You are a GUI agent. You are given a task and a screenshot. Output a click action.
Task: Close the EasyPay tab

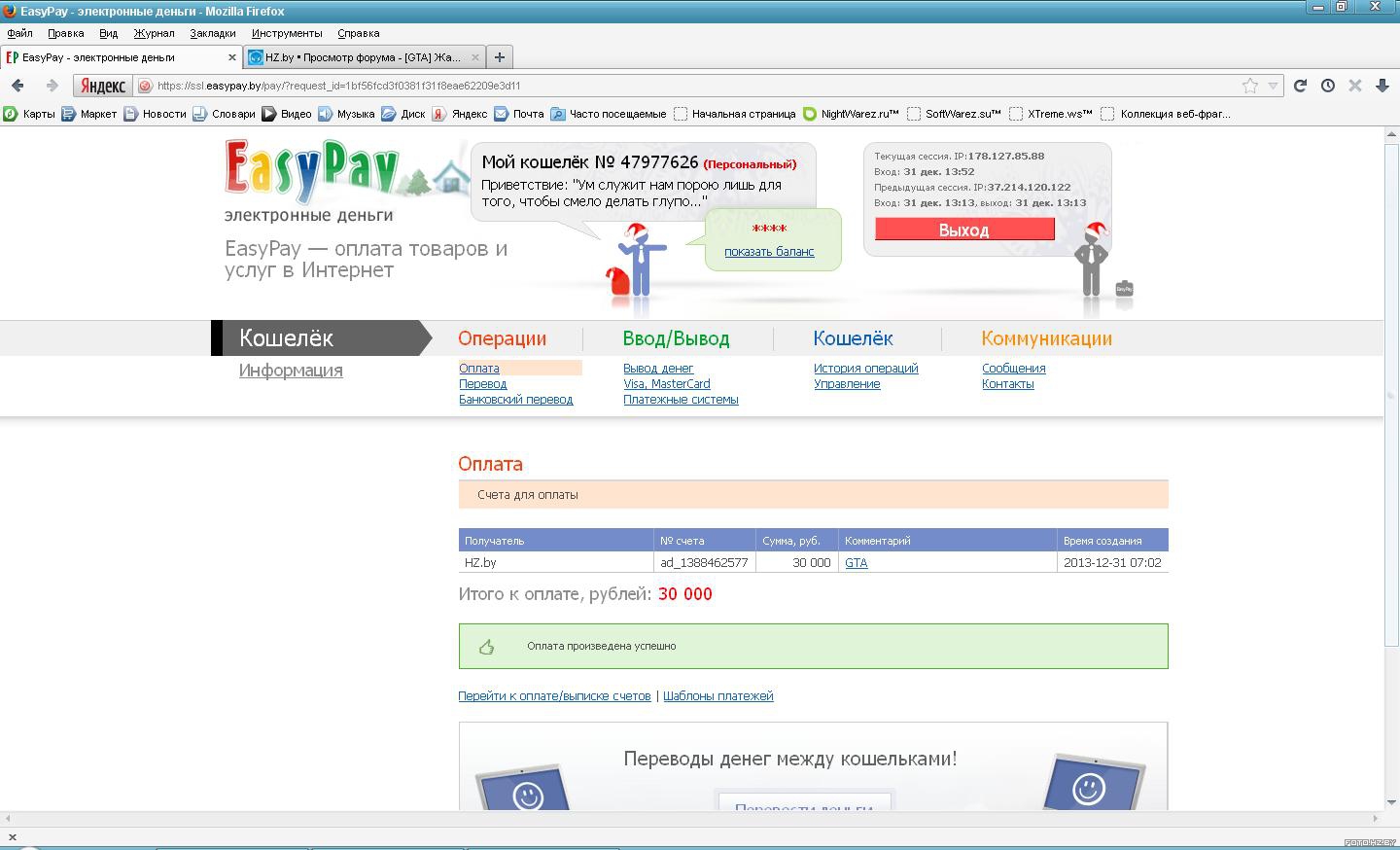click(232, 57)
